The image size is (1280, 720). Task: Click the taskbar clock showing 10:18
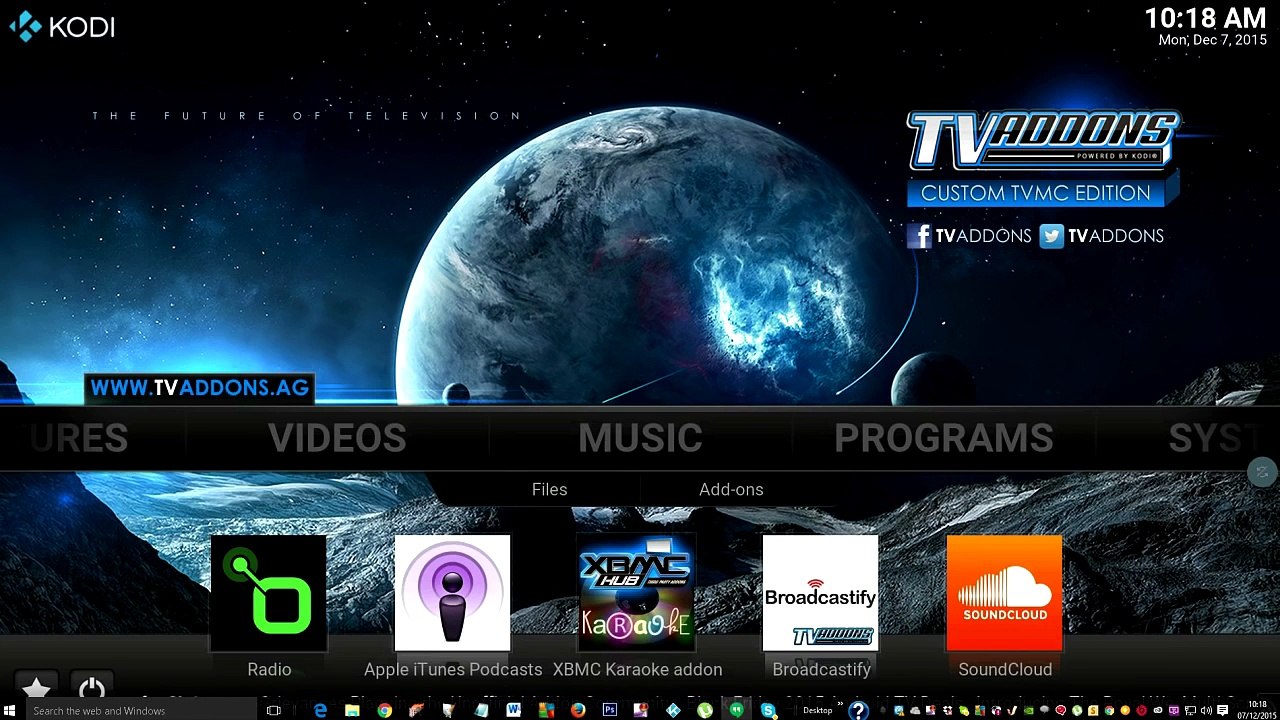point(1257,710)
